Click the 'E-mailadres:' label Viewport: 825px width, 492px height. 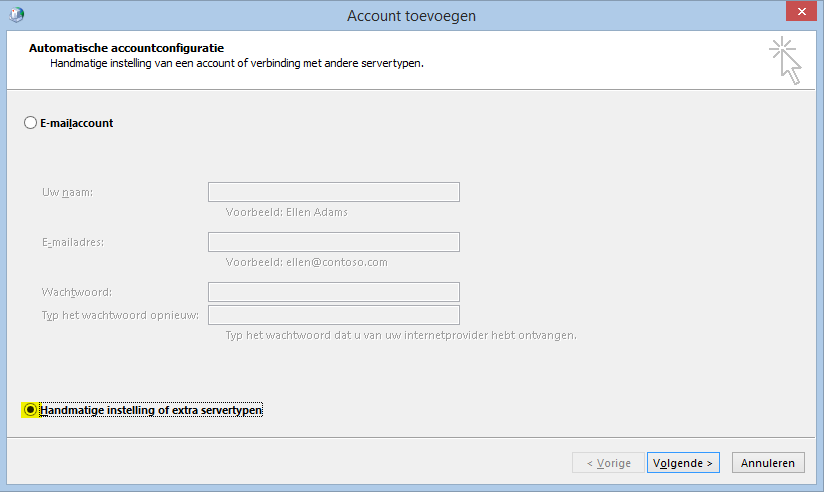[73, 242]
